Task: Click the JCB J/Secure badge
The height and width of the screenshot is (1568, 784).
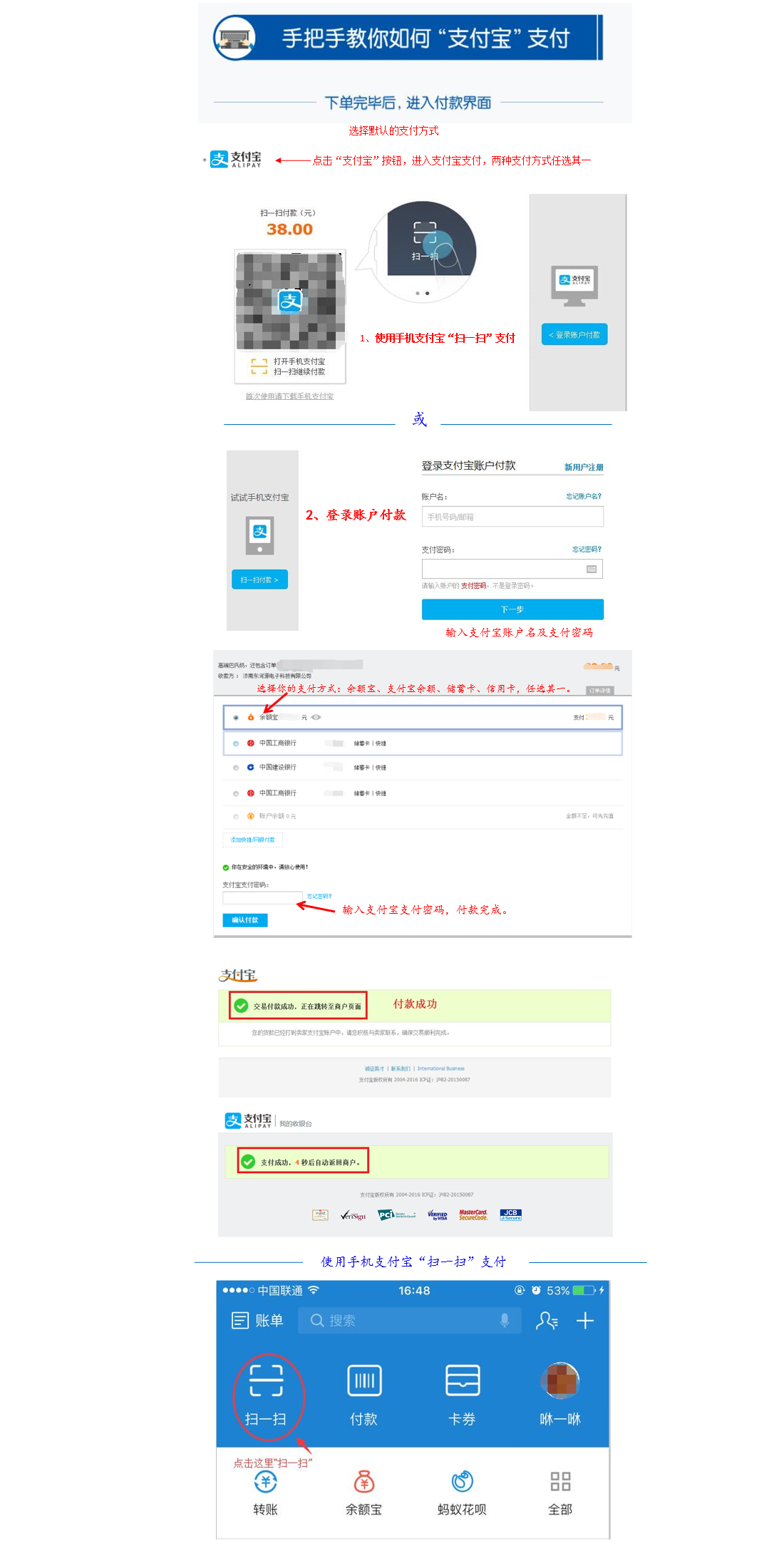Action: point(511,1214)
